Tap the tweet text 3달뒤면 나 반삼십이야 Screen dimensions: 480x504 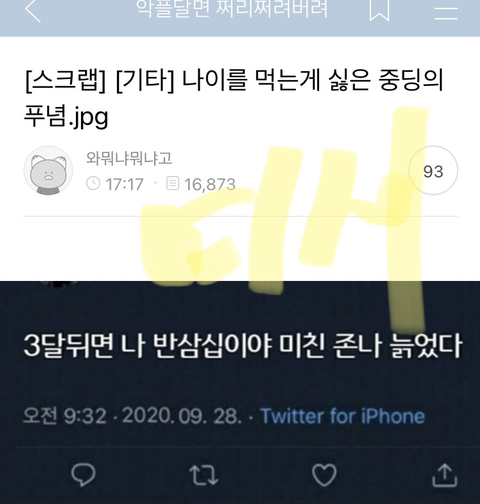pyautogui.click(x=147, y=346)
